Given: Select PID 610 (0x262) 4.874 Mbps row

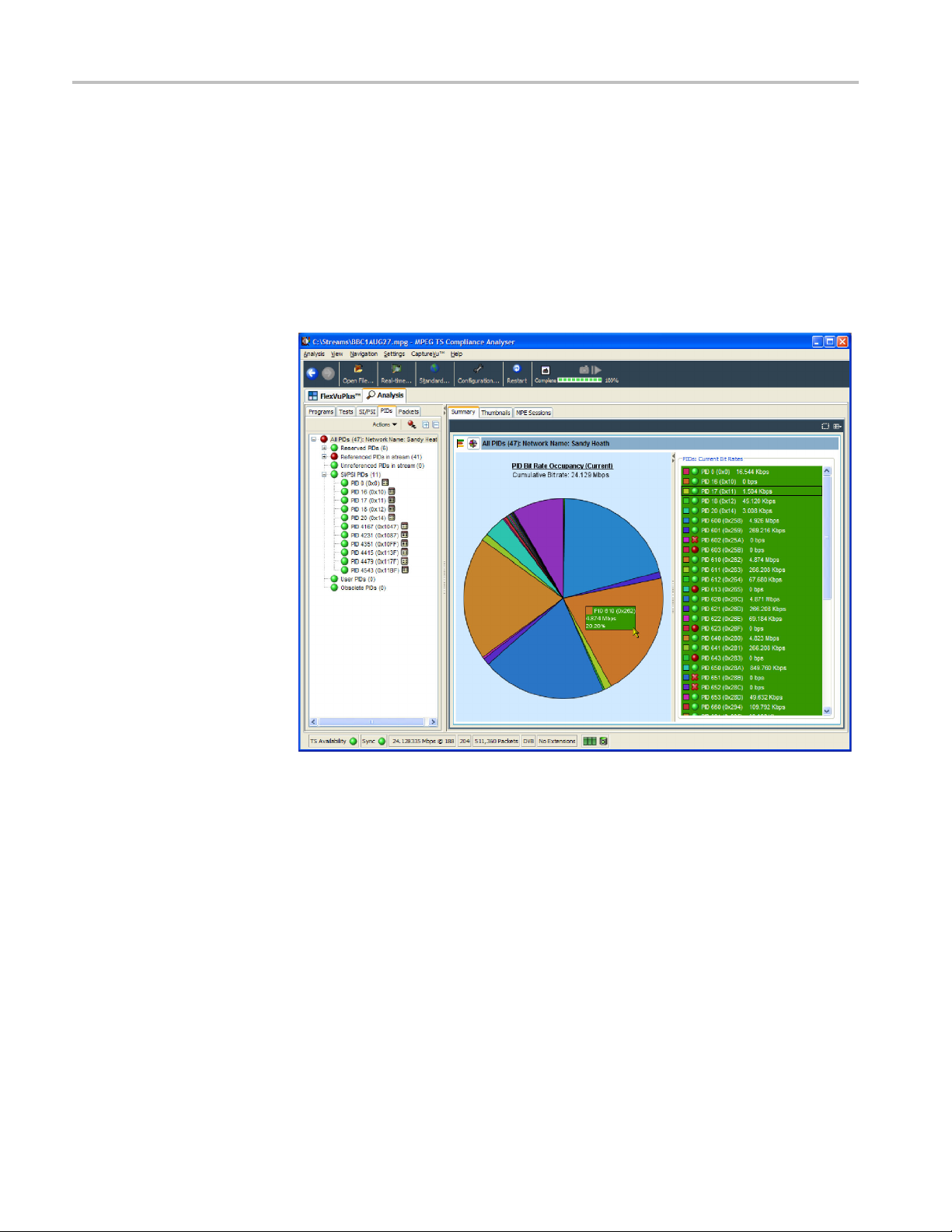Looking at the screenshot, I should point(751,560).
